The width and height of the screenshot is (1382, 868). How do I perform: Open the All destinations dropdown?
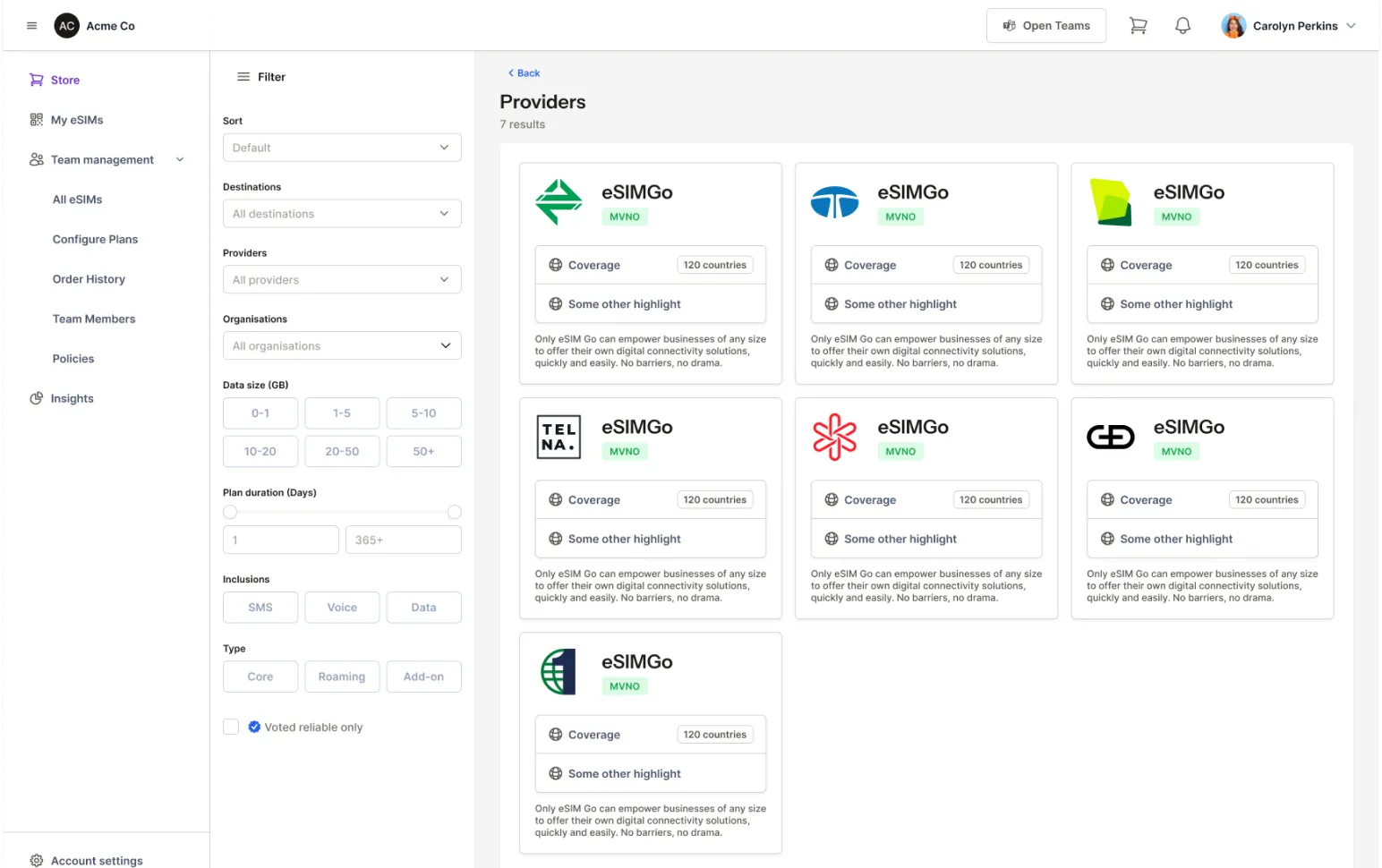click(342, 214)
